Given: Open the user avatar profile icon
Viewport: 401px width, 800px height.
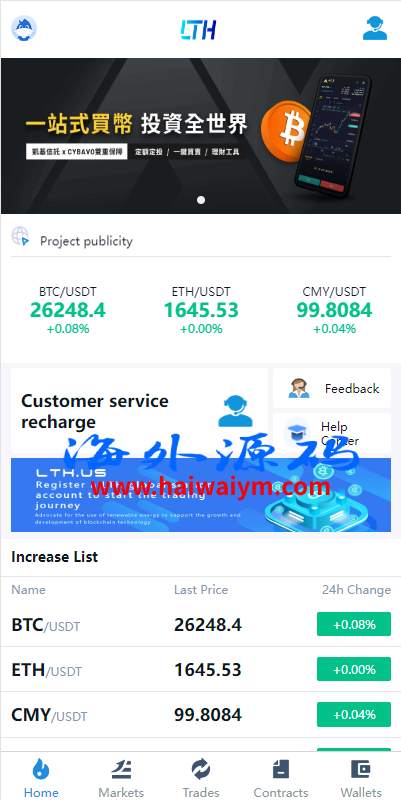Looking at the screenshot, I should click(x=24, y=29).
